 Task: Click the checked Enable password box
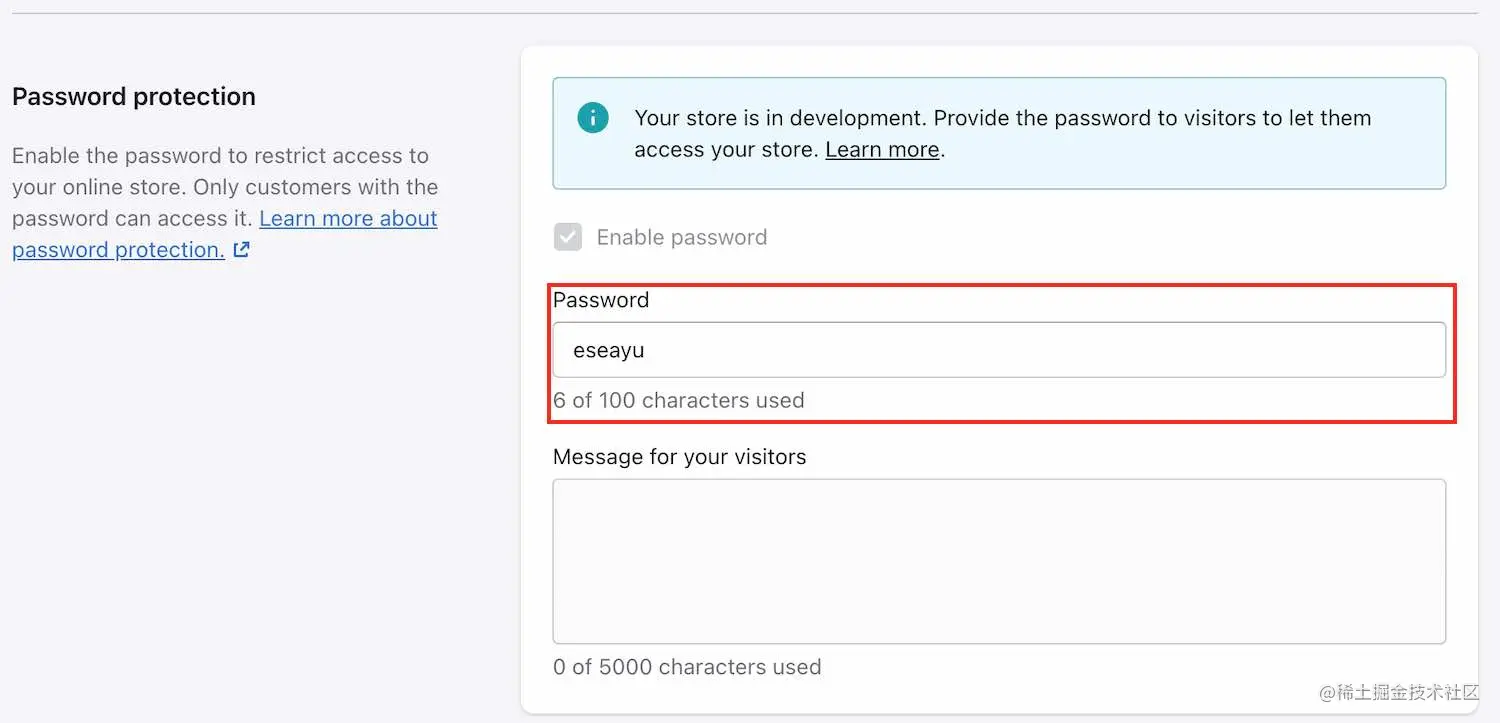[x=568, y=237]
